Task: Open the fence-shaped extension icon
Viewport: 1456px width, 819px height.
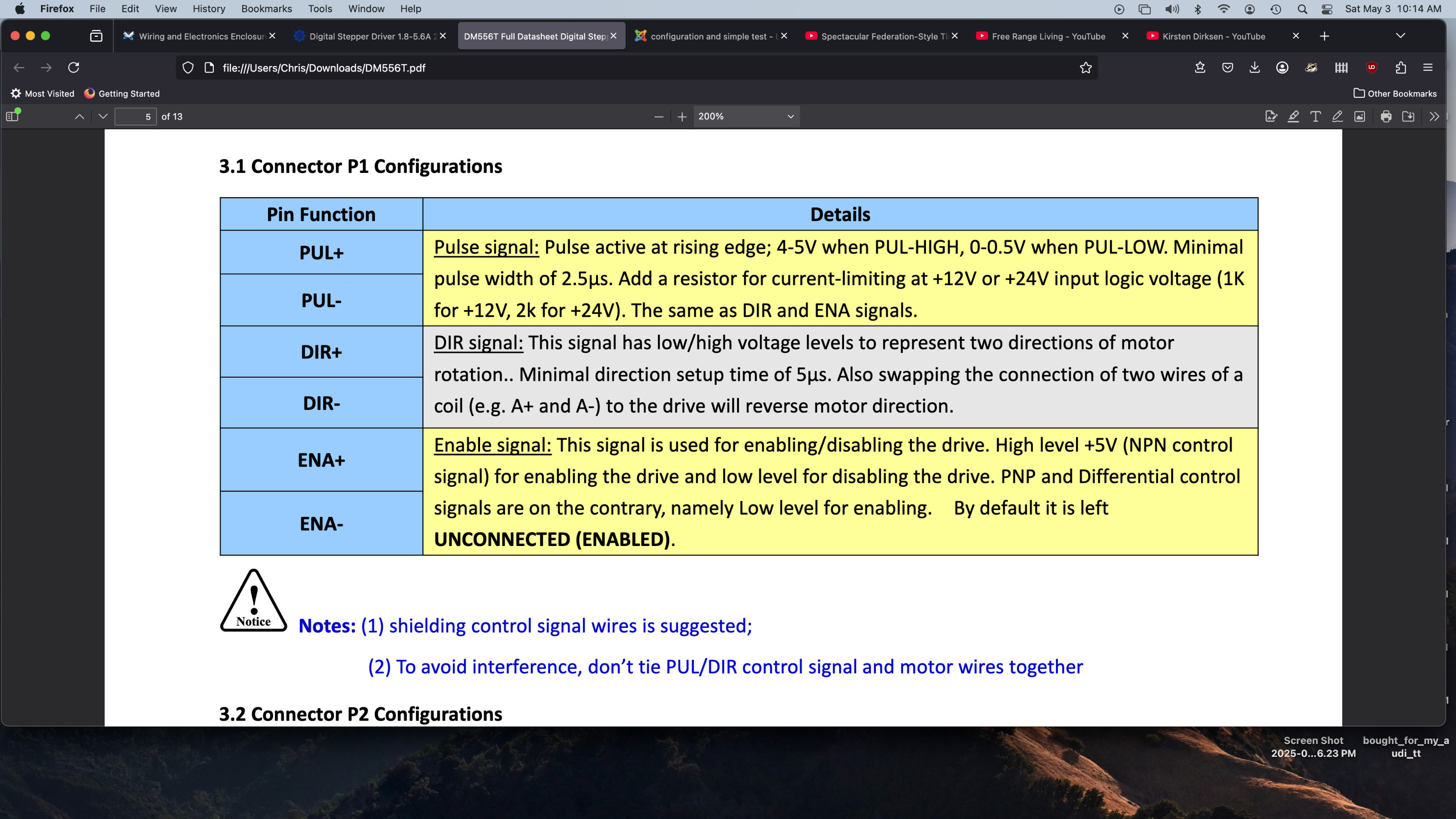Action: (1341, 68)
